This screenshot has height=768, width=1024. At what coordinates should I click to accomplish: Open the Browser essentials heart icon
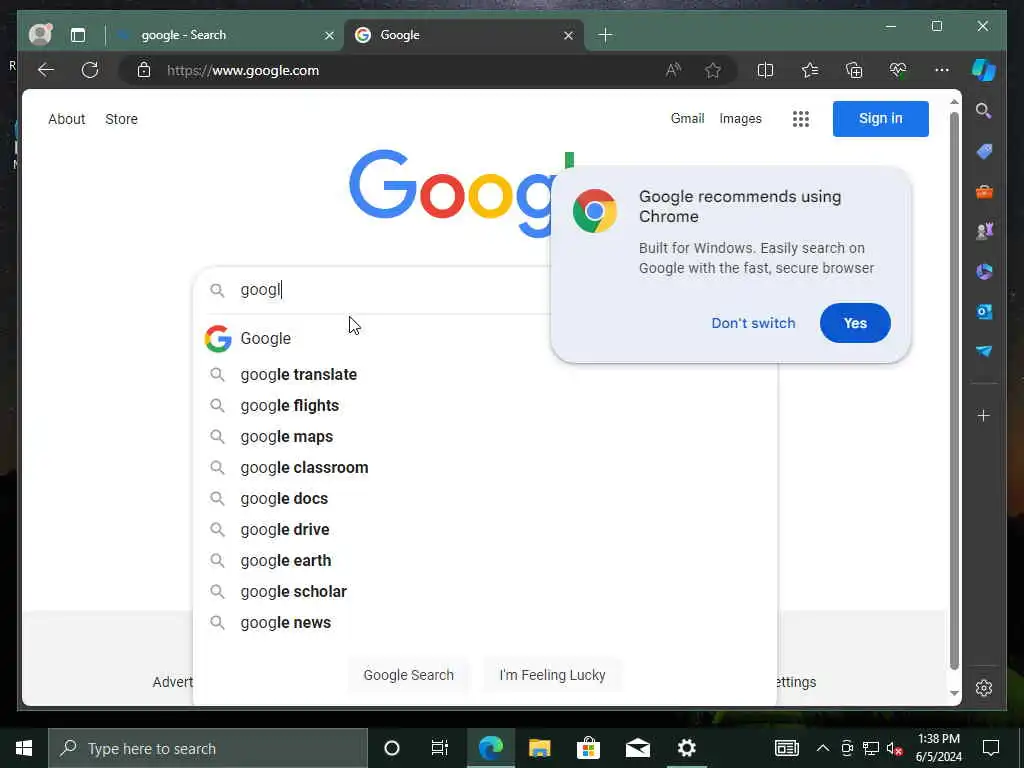click(898, 70)
